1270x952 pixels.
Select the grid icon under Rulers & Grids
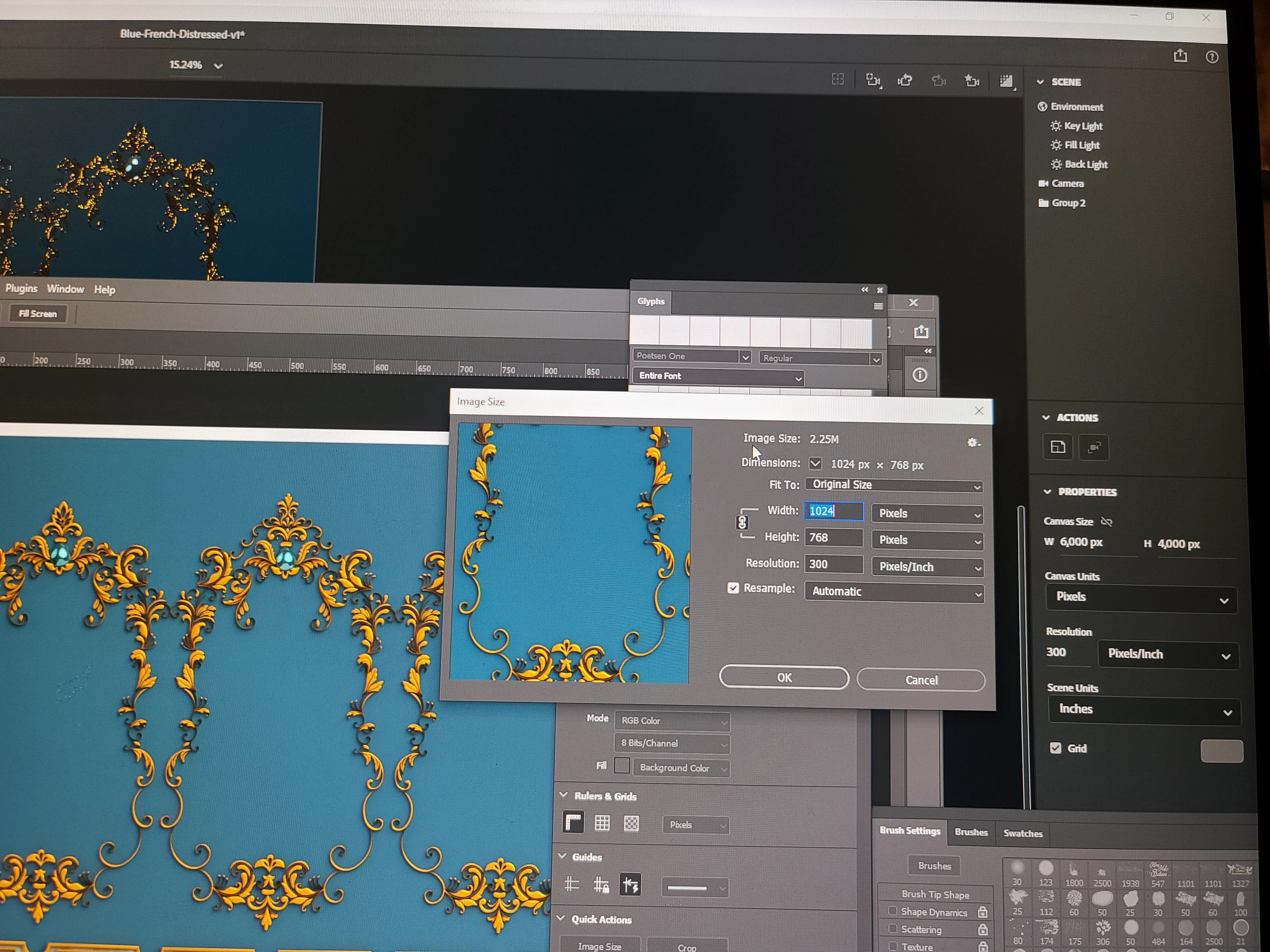click(x=602, y=823)
